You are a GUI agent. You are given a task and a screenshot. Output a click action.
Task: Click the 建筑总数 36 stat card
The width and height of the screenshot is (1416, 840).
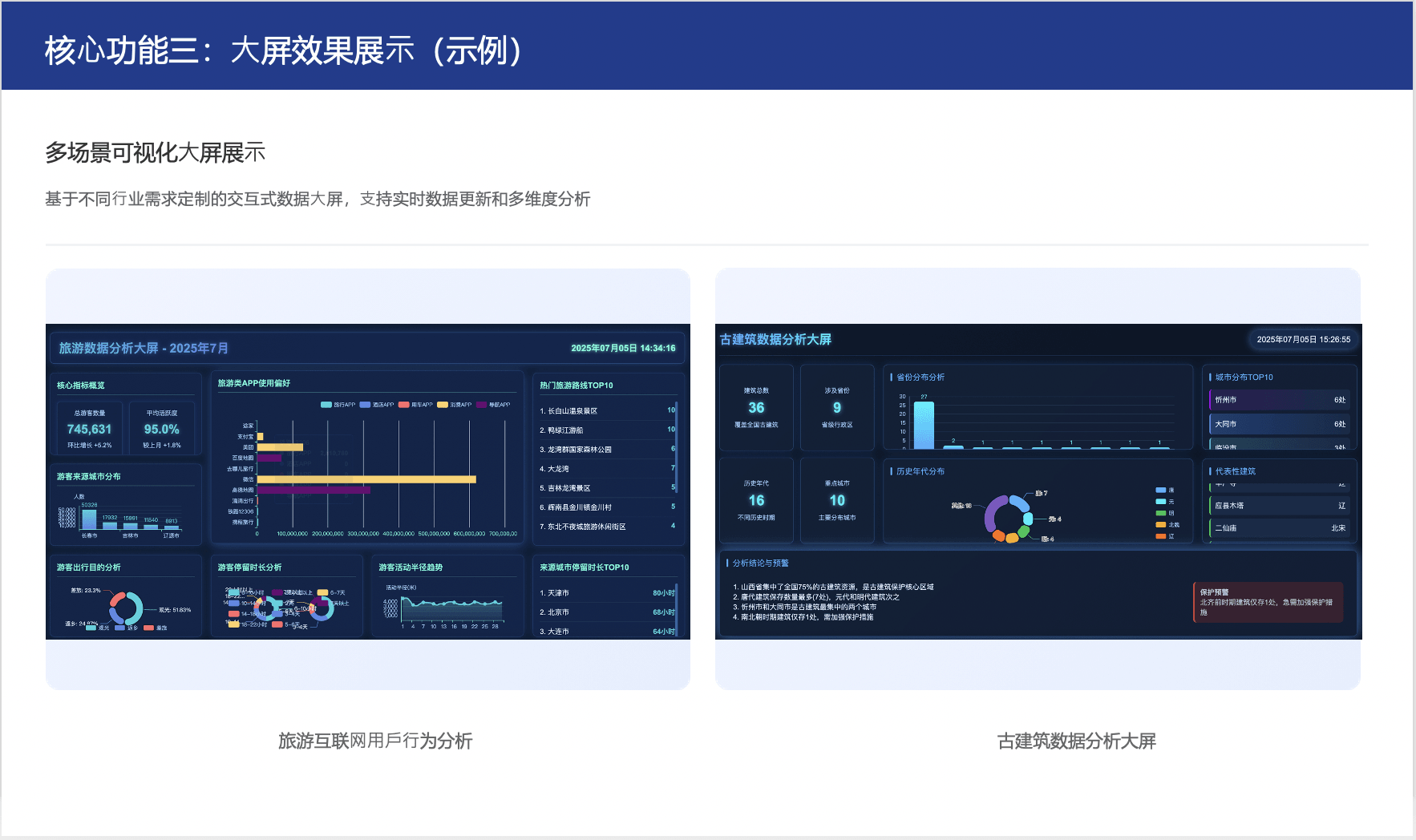click(755, 407)
